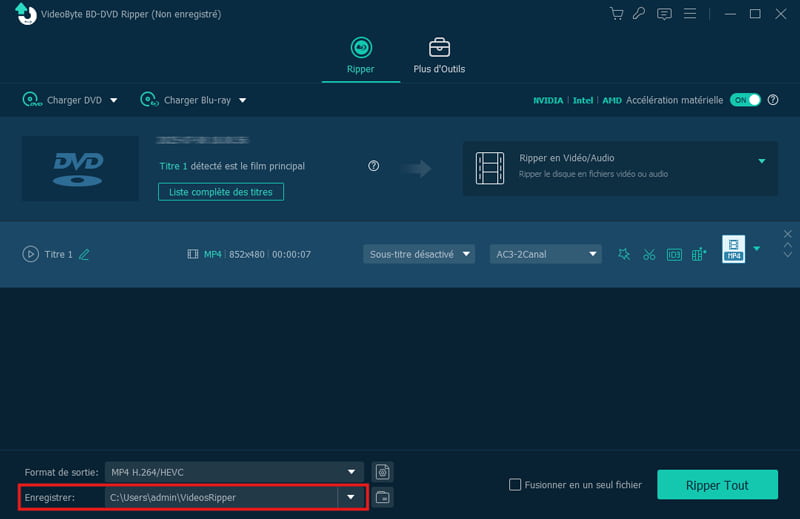Switch to the Plus d'Outils tab
The image size is (800, 519).
[x=439, y=56]
